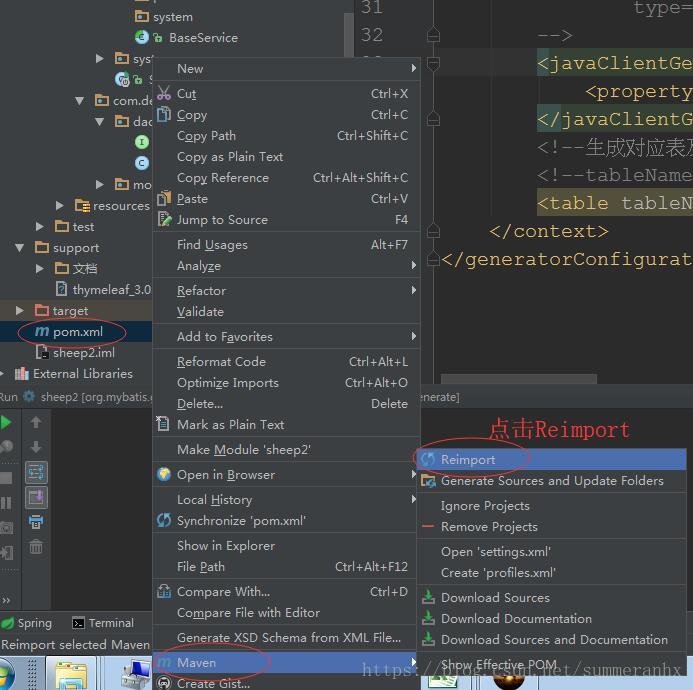Click the Mark as Plain Text icon
The height and width of the screenshot is (690, 693).
tap(163, 423)
